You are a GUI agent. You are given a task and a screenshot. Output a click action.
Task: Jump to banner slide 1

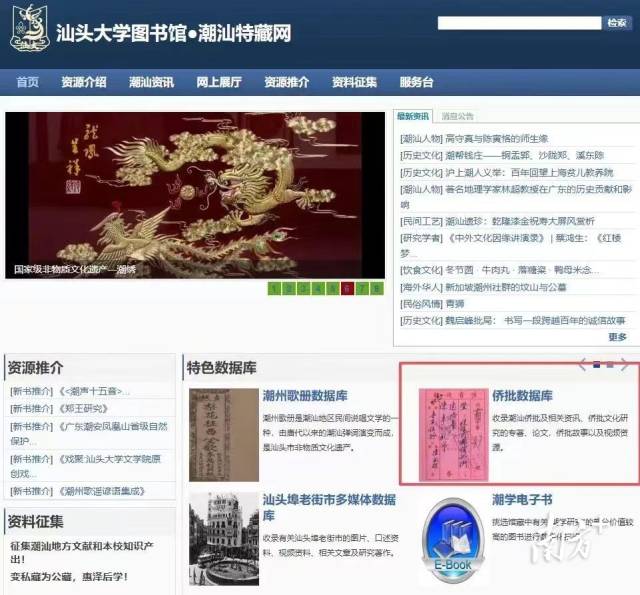coord(274,289)
